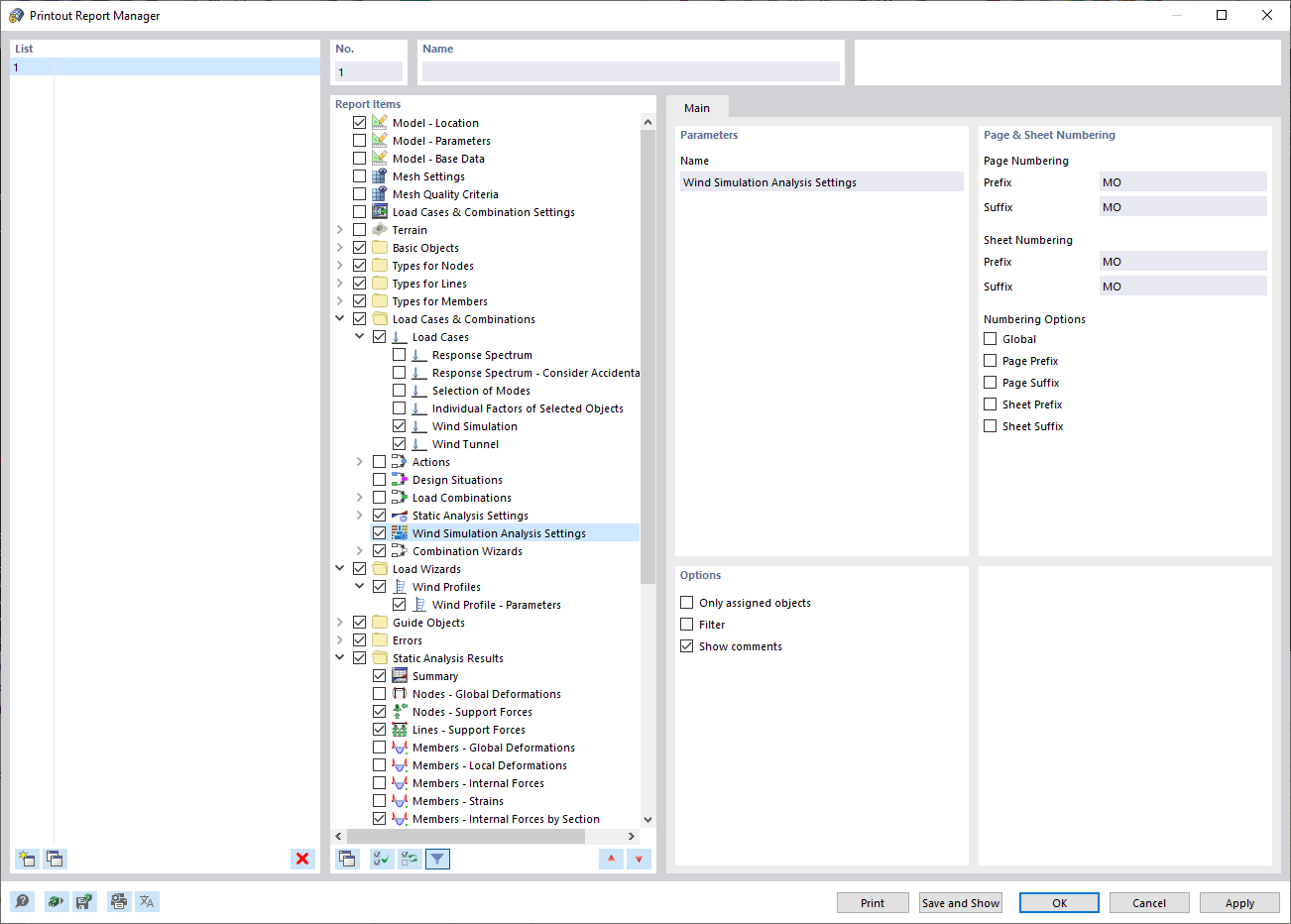Create a new printout report in the list
The width and height of the screenshot is (1291, 924).
coord(27,859)
